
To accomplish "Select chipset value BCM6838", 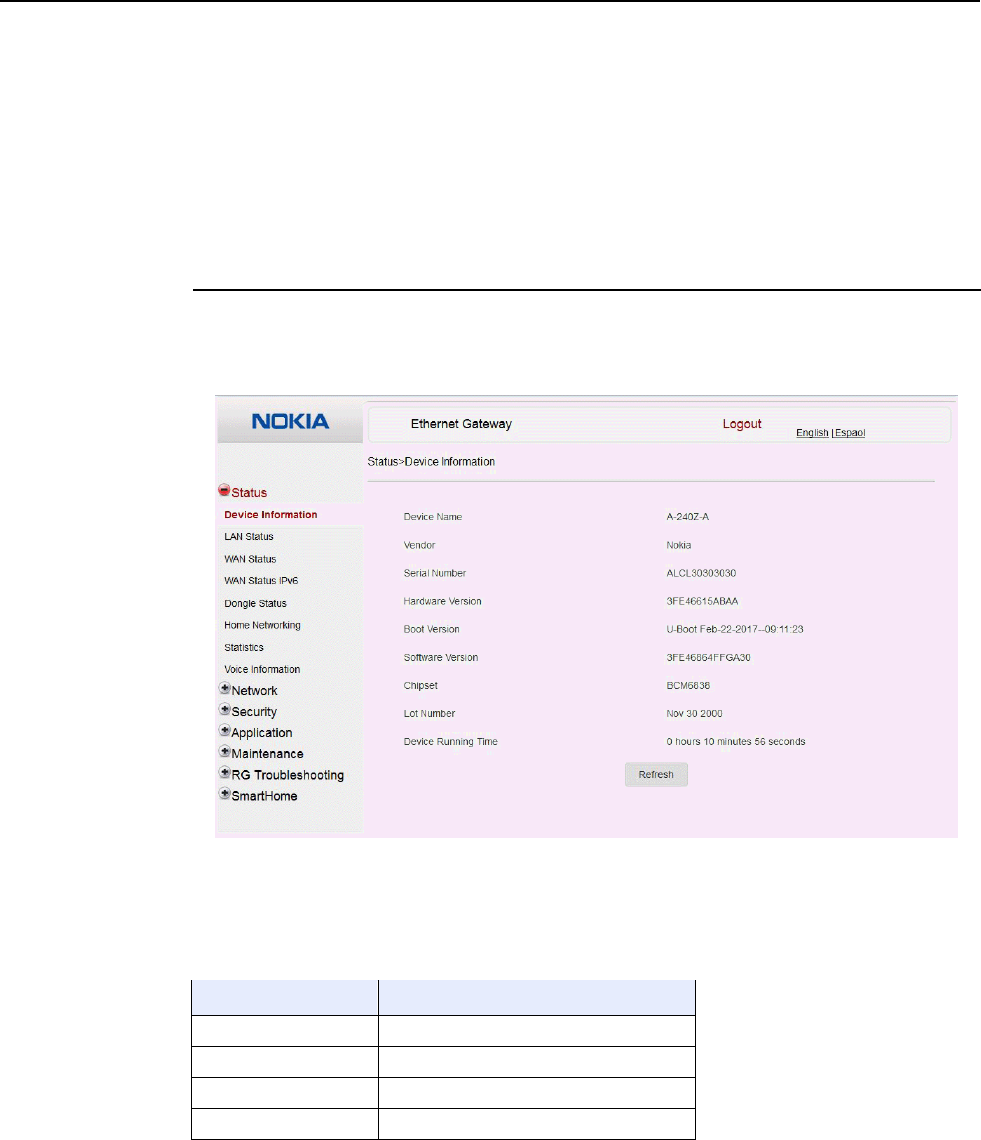I will point(688,686).
